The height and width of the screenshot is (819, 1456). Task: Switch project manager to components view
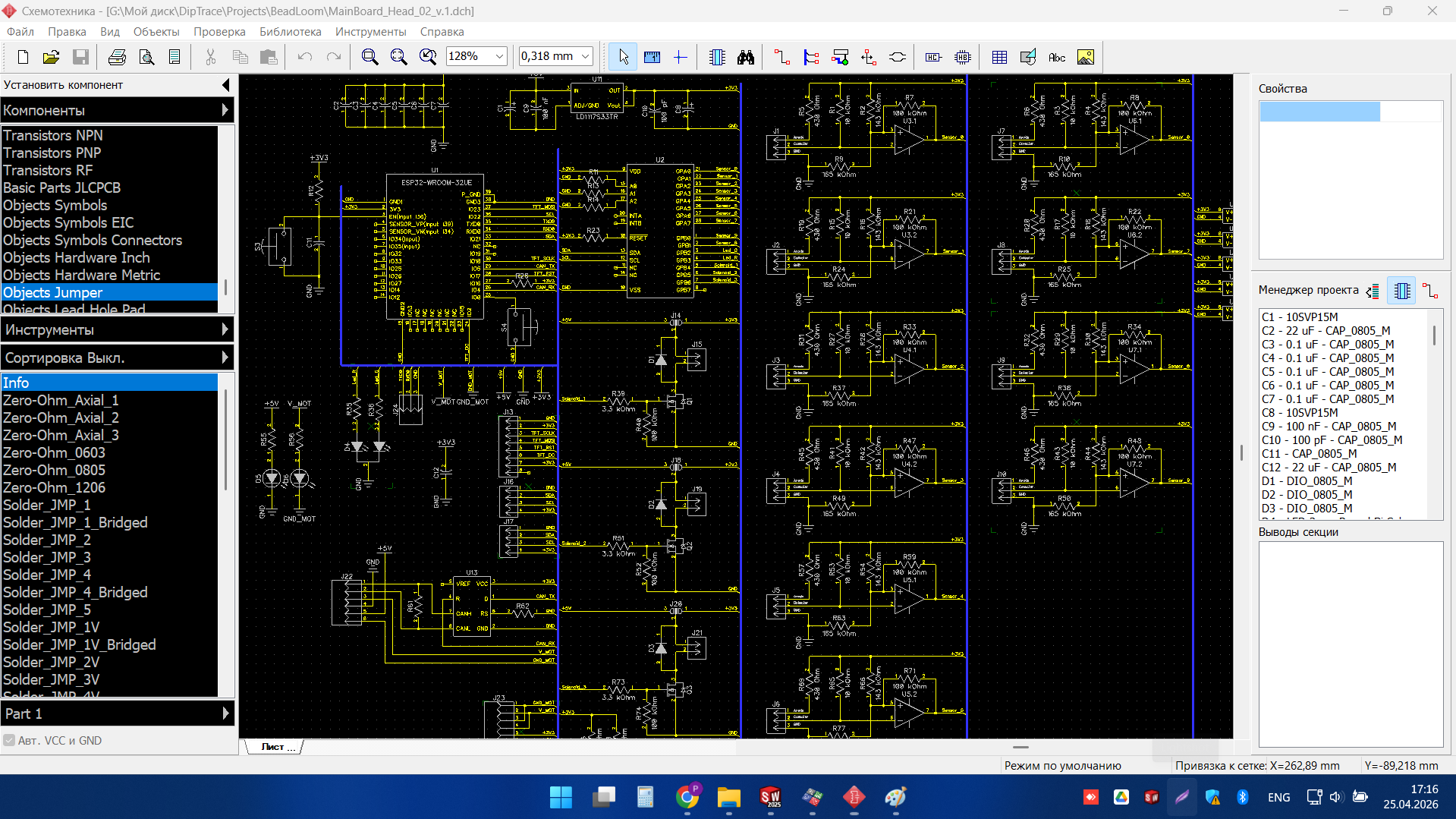pyautogui.click(x=1401, y=291)
